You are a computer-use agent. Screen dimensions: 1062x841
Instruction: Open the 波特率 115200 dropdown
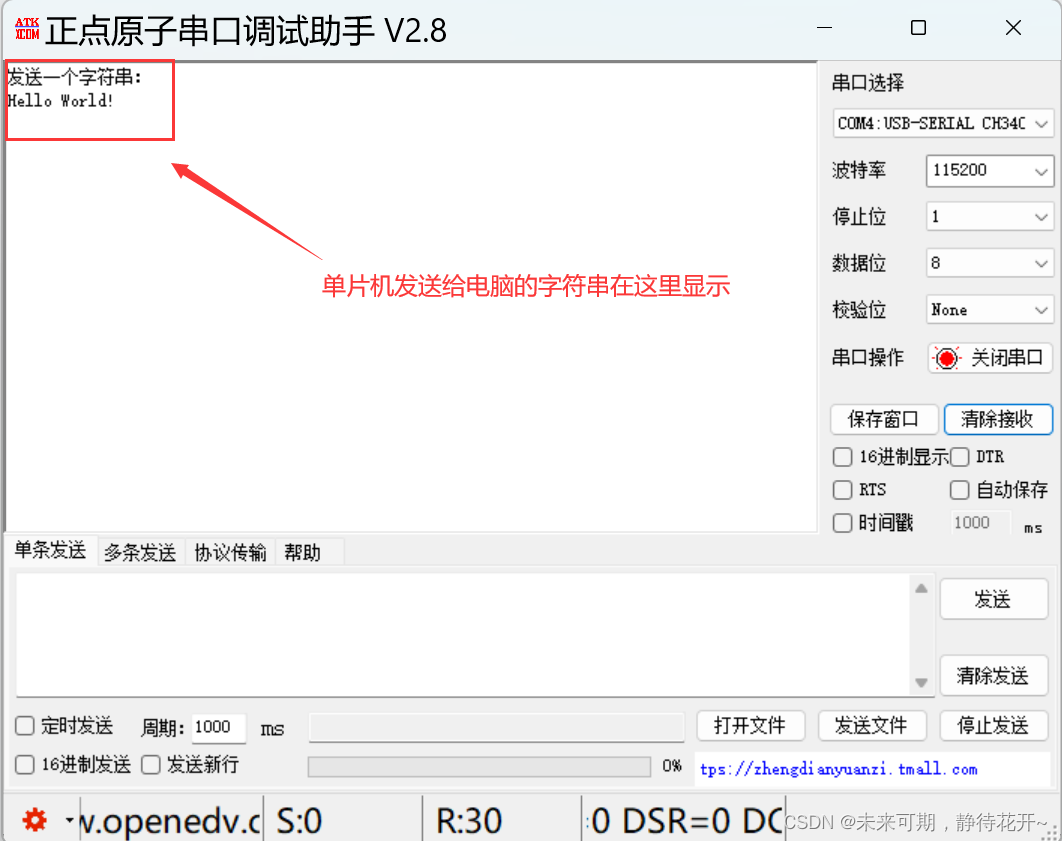(990, 171)
